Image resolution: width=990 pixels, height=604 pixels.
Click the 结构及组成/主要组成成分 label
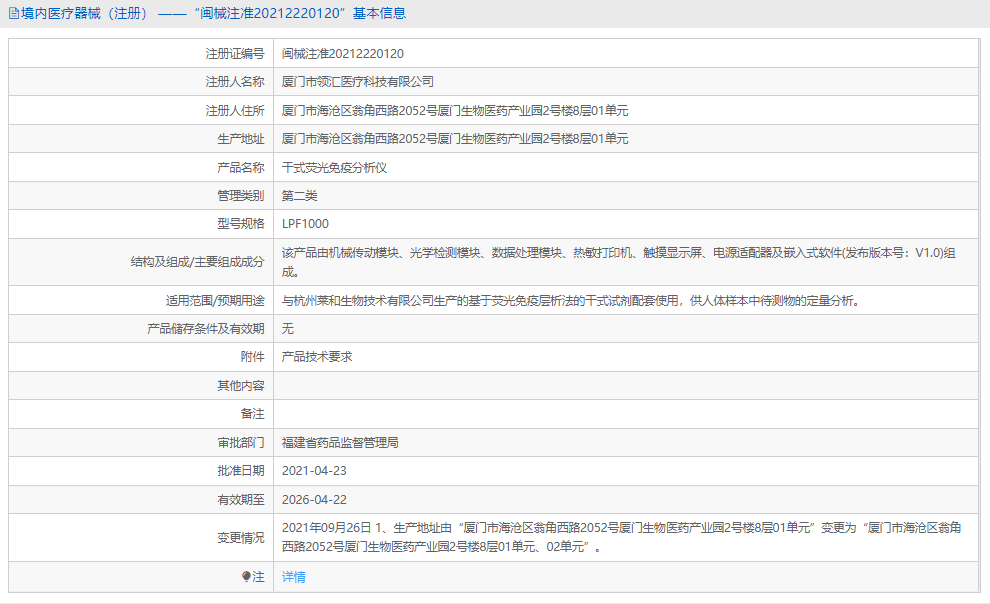(198, 262)
